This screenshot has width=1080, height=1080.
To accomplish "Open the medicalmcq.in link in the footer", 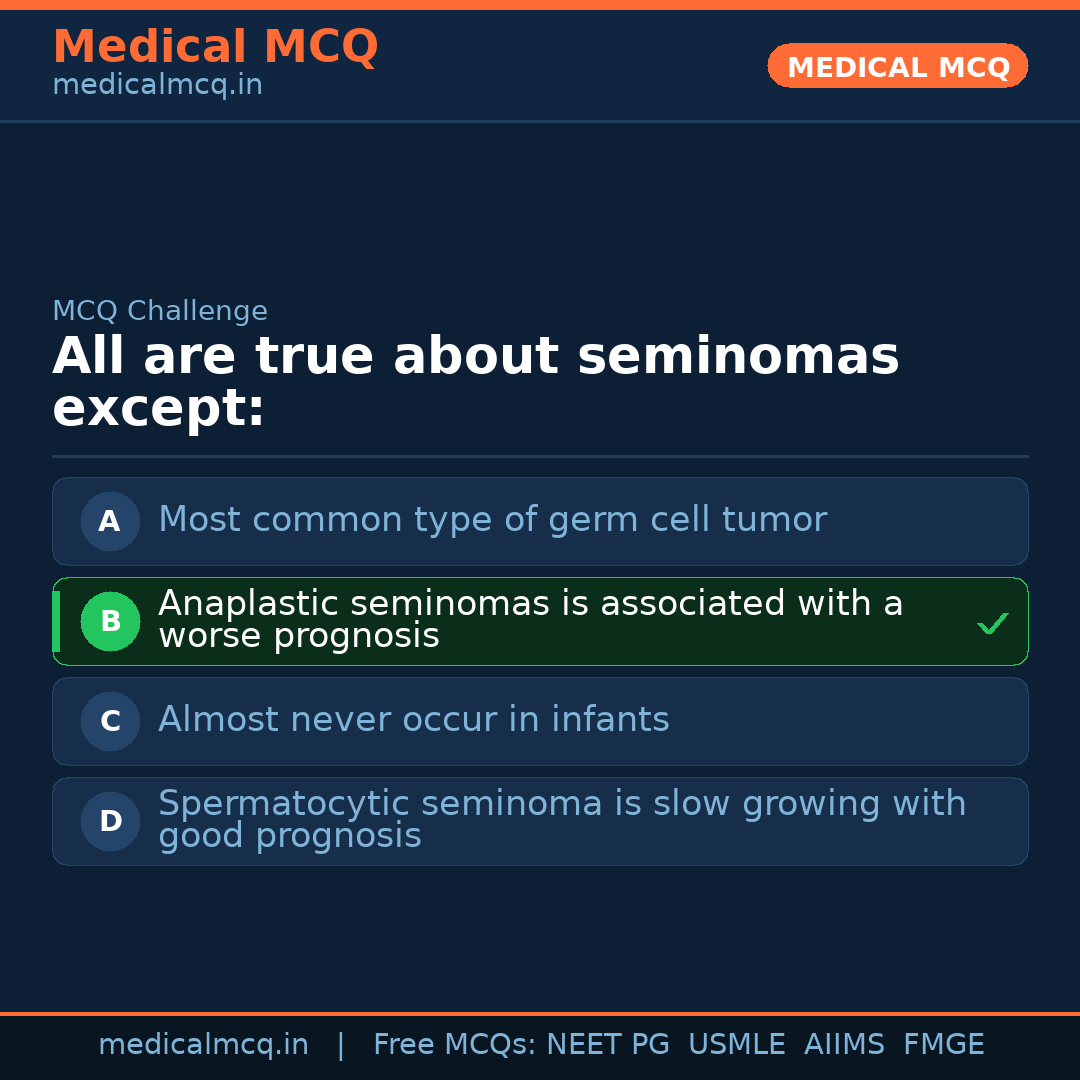I will 203,1045.
